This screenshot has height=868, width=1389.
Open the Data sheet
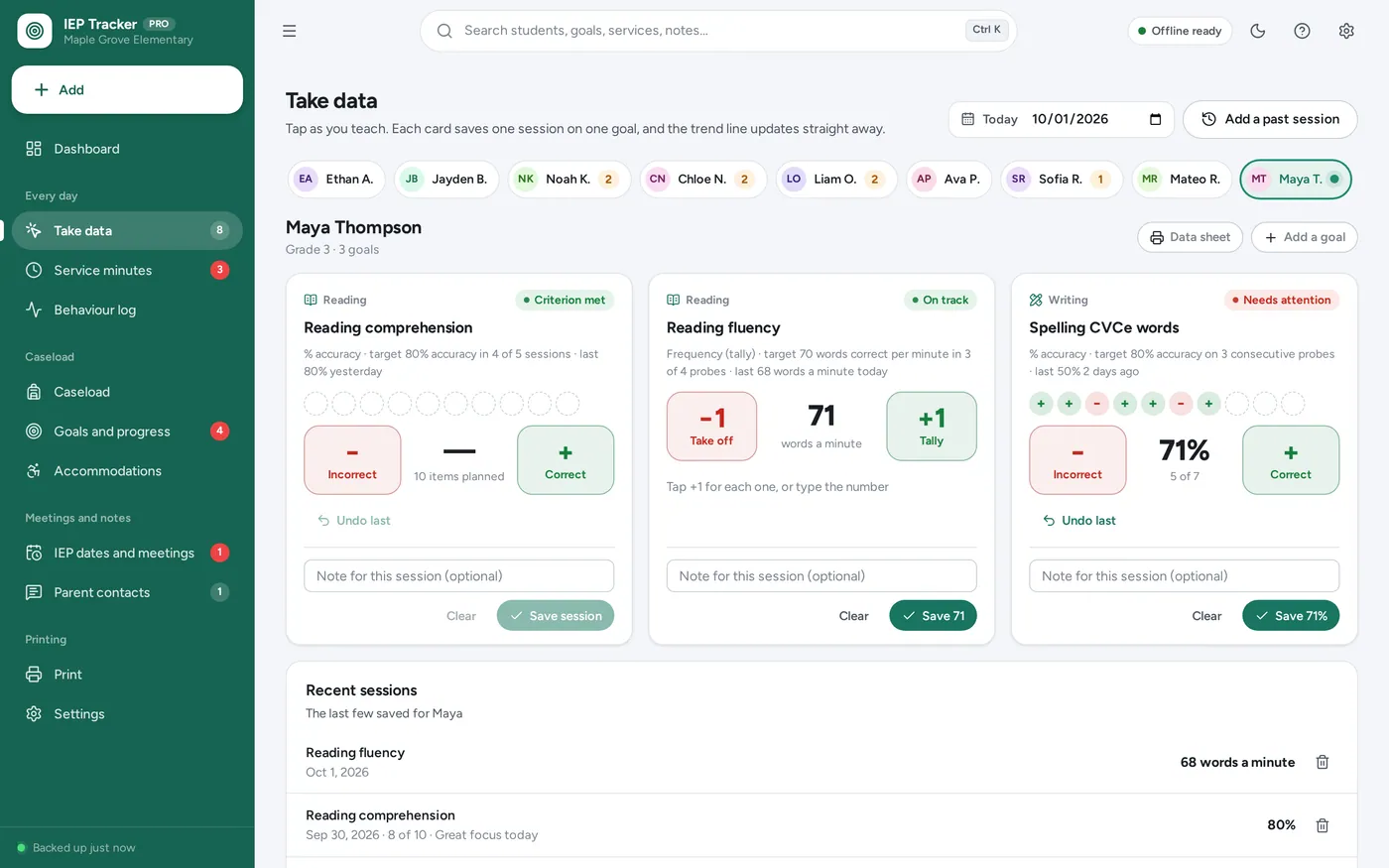tap(1190, 237)
